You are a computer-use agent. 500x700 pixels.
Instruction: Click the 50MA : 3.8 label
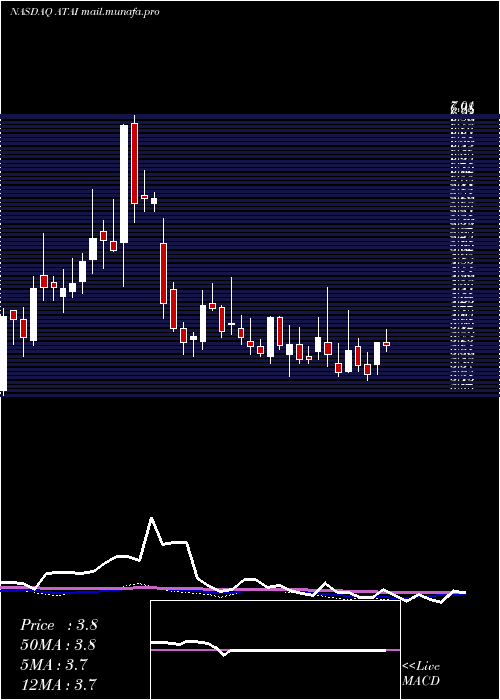(x=58, y=645)
